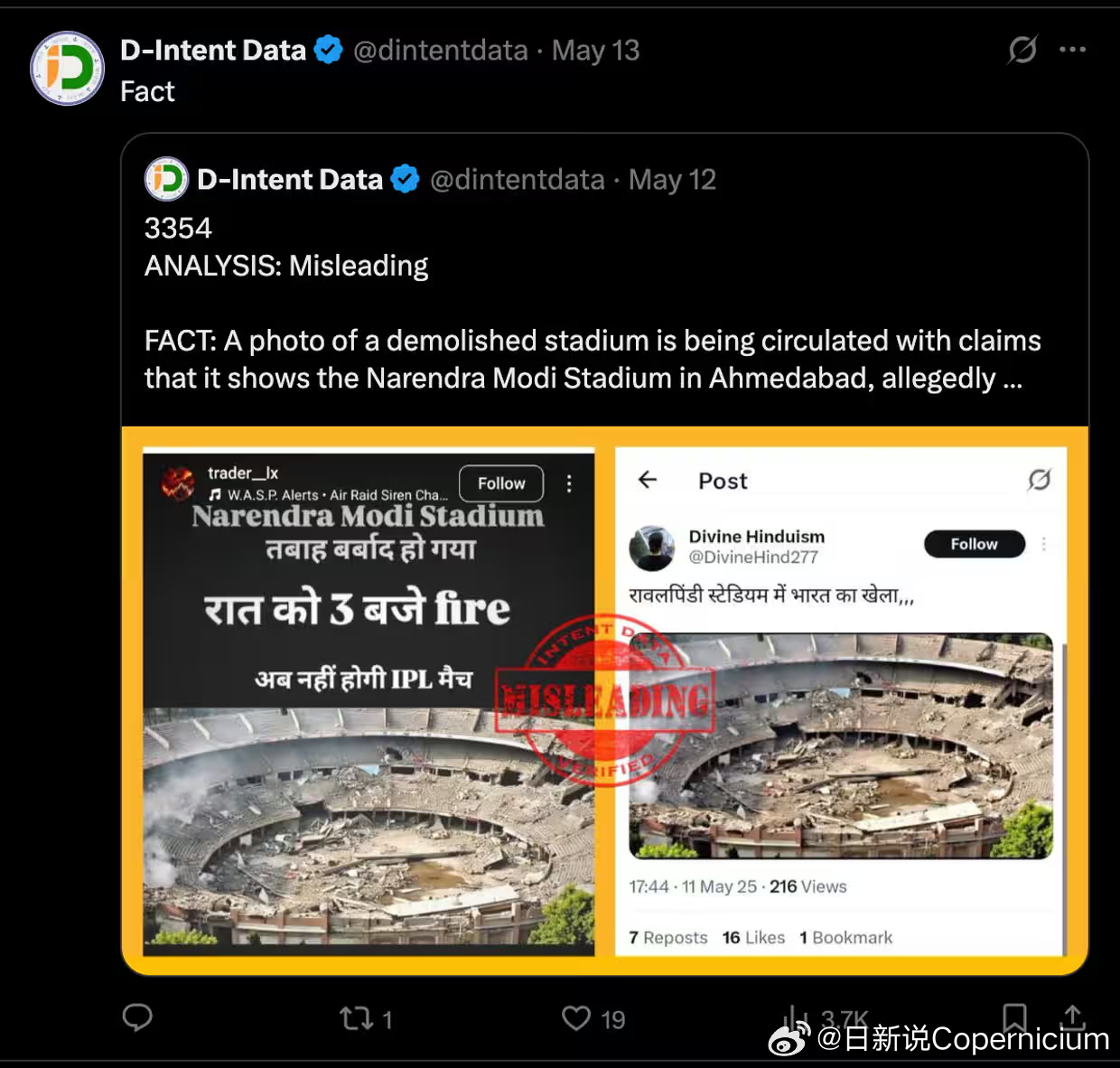
Task: Follow the Divine Hinduism account
Action: (x=974, y=544)
